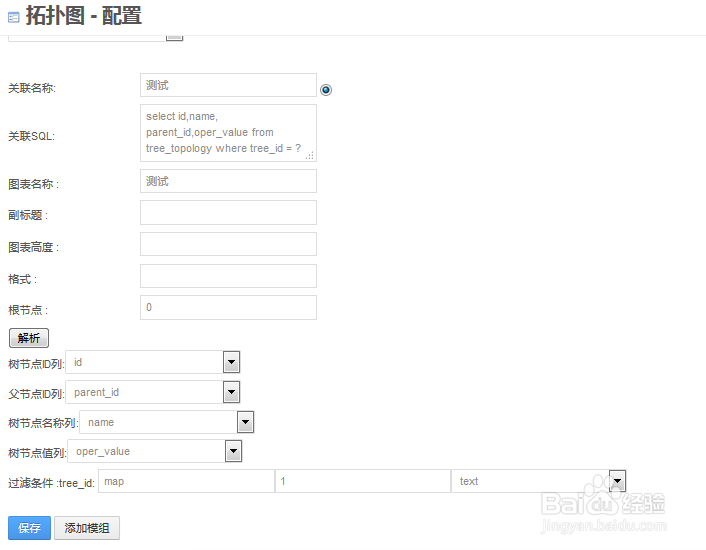Image resolution: width=706 pixels, height=550 pixels.
Task: Open the 树节点ID列 dropdown arrow
Action: click(x=231, y=362)
